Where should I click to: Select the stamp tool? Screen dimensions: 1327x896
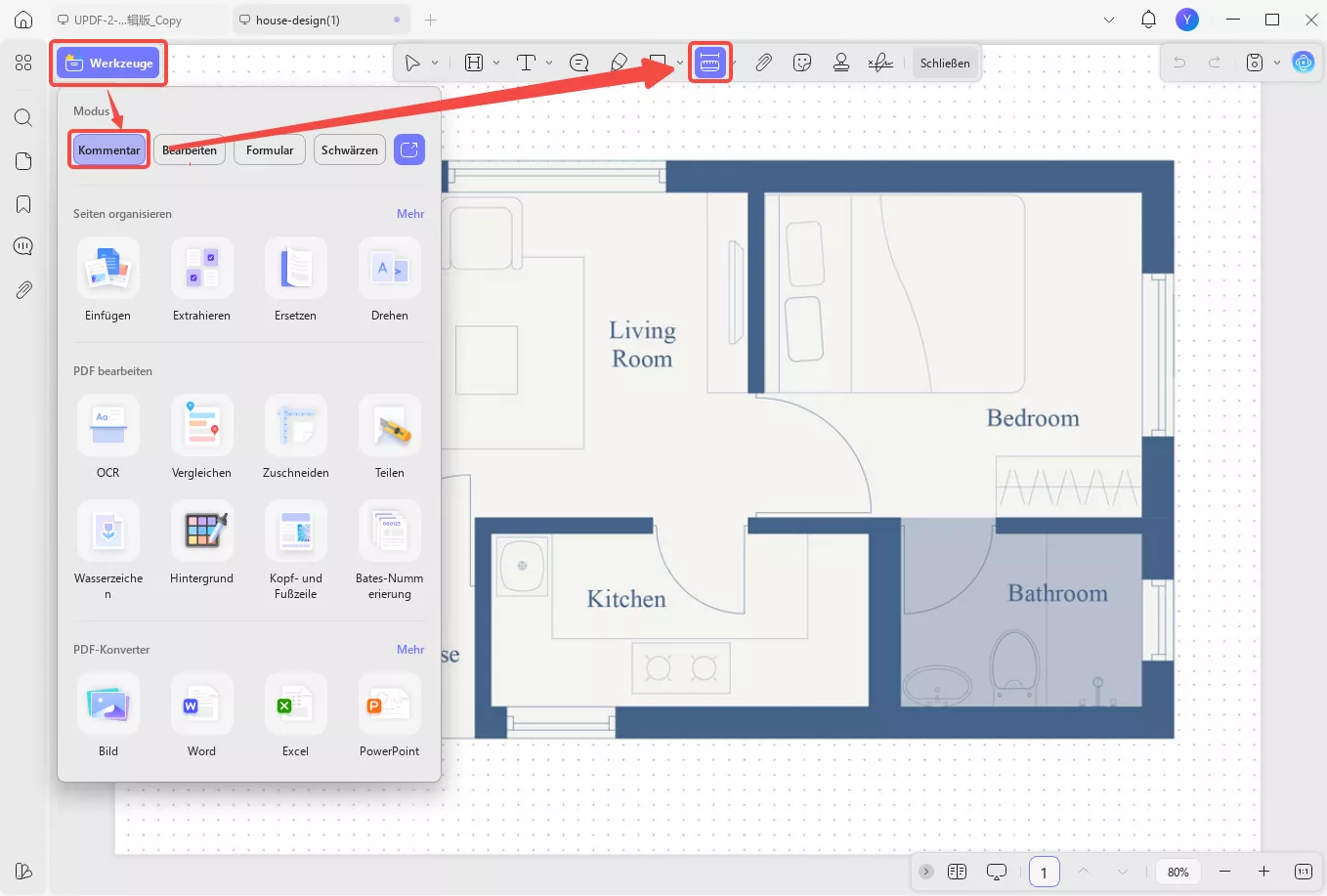pyautogui.click(x=841, y=64)
